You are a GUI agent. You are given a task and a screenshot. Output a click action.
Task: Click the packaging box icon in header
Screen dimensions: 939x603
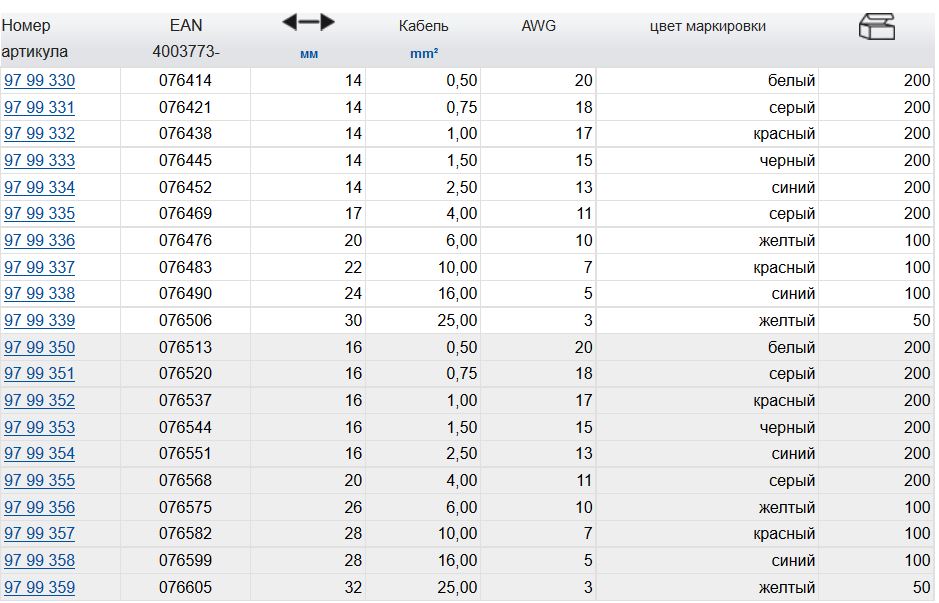pos(876,27)
